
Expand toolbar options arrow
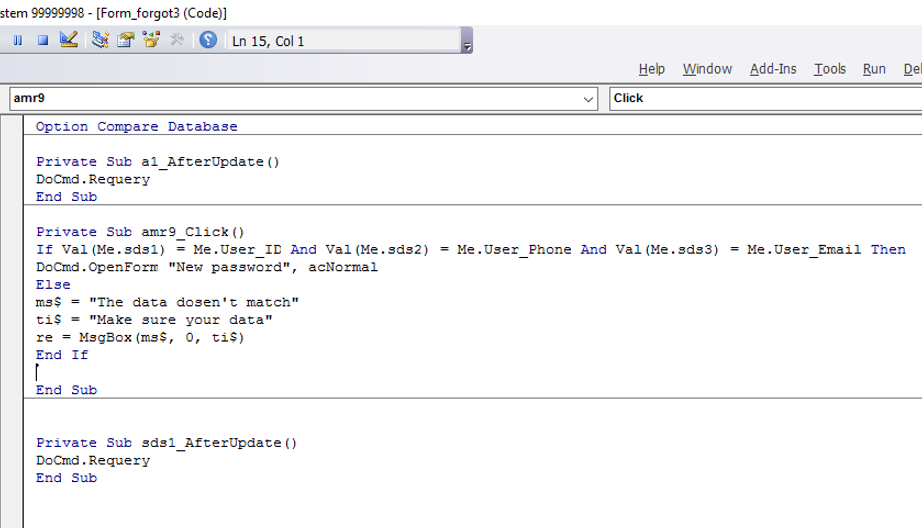pos(467,41)
